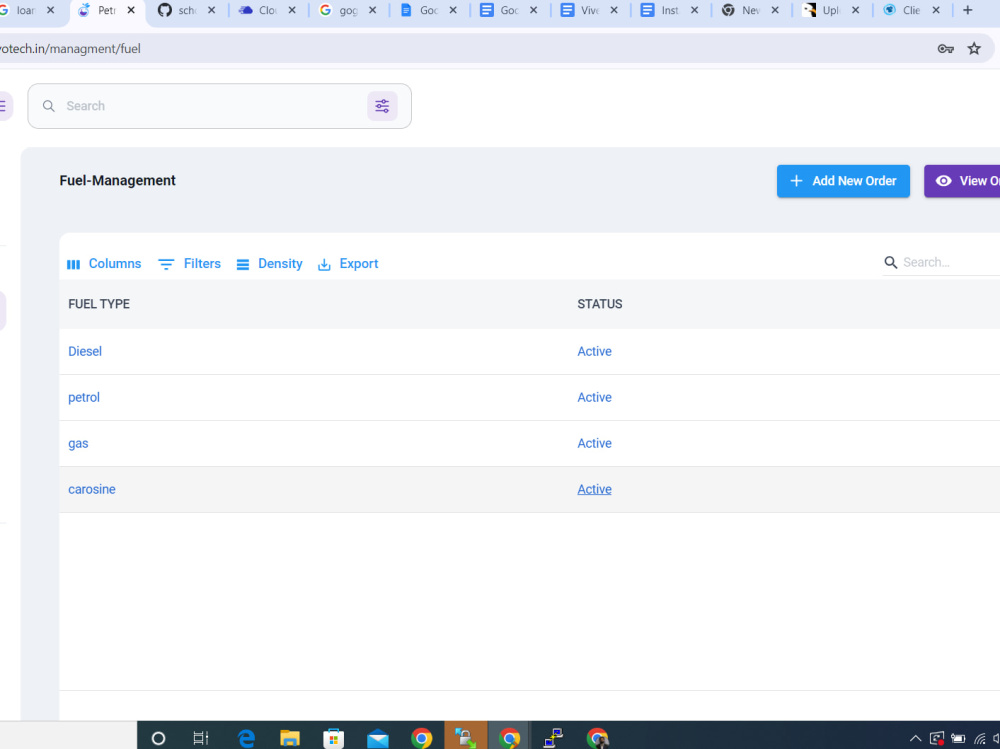Open the highlighted orange taskbar app icon
Image resolution: width=1000 pixels, height=749 pixels.
pos(466,738)
